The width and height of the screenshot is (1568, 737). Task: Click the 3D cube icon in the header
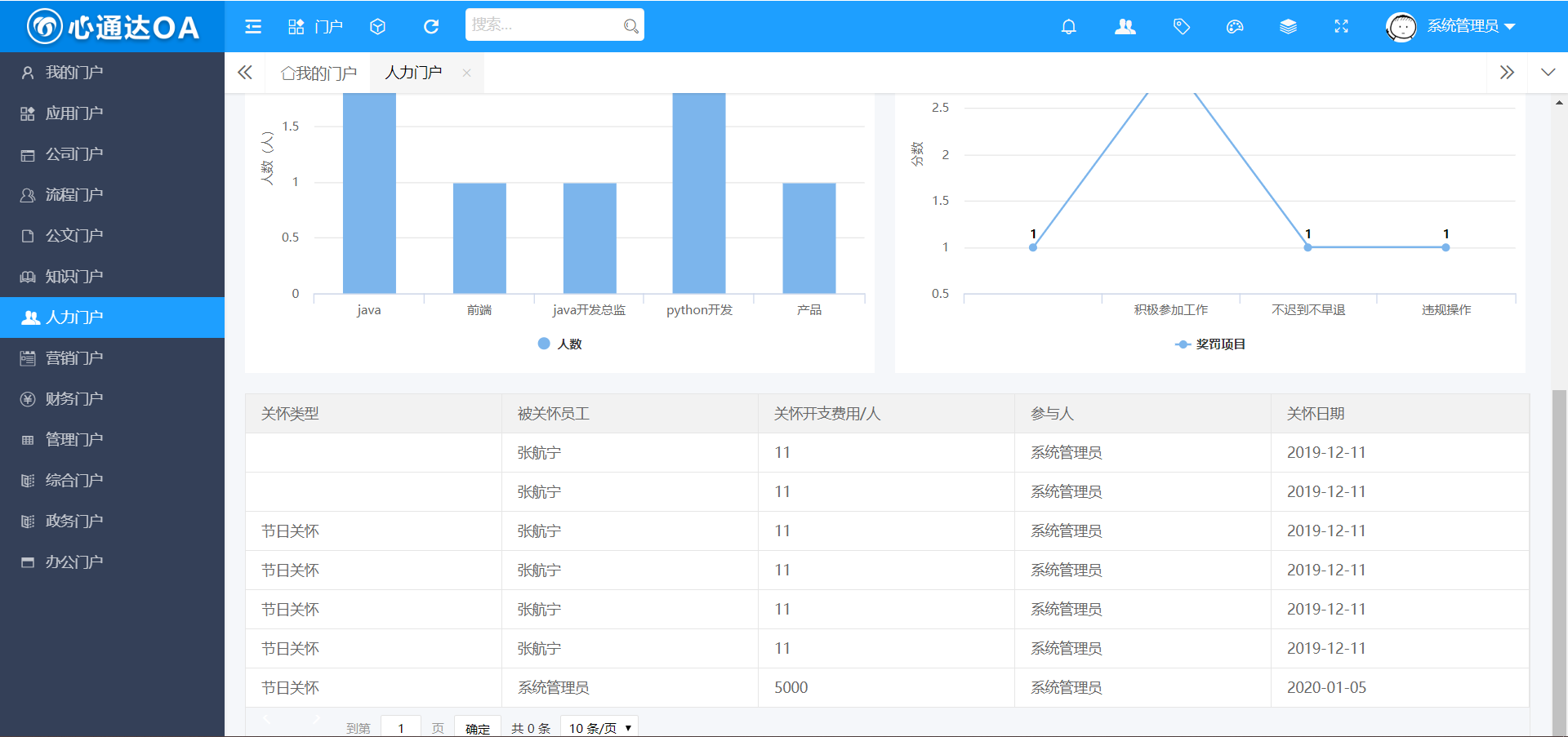tap(377, 26)
